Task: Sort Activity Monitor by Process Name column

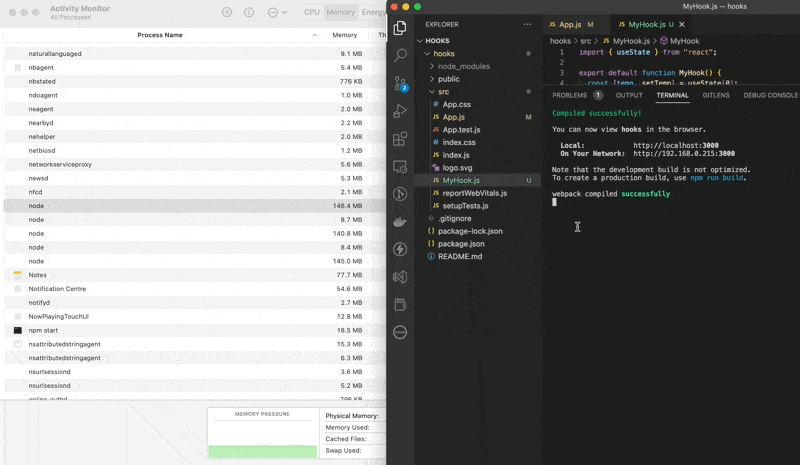Action: pyautogui.click(x=160, y=35)
